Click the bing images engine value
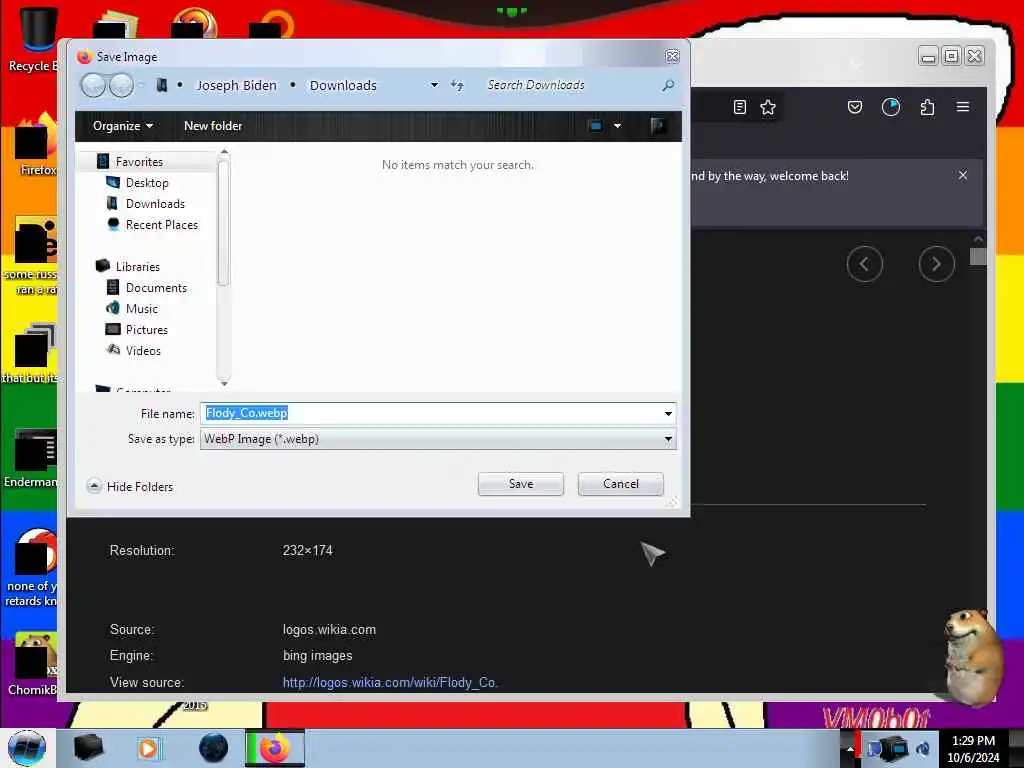The width and height of the screenshot is (1024, 768). pos(317,656)
